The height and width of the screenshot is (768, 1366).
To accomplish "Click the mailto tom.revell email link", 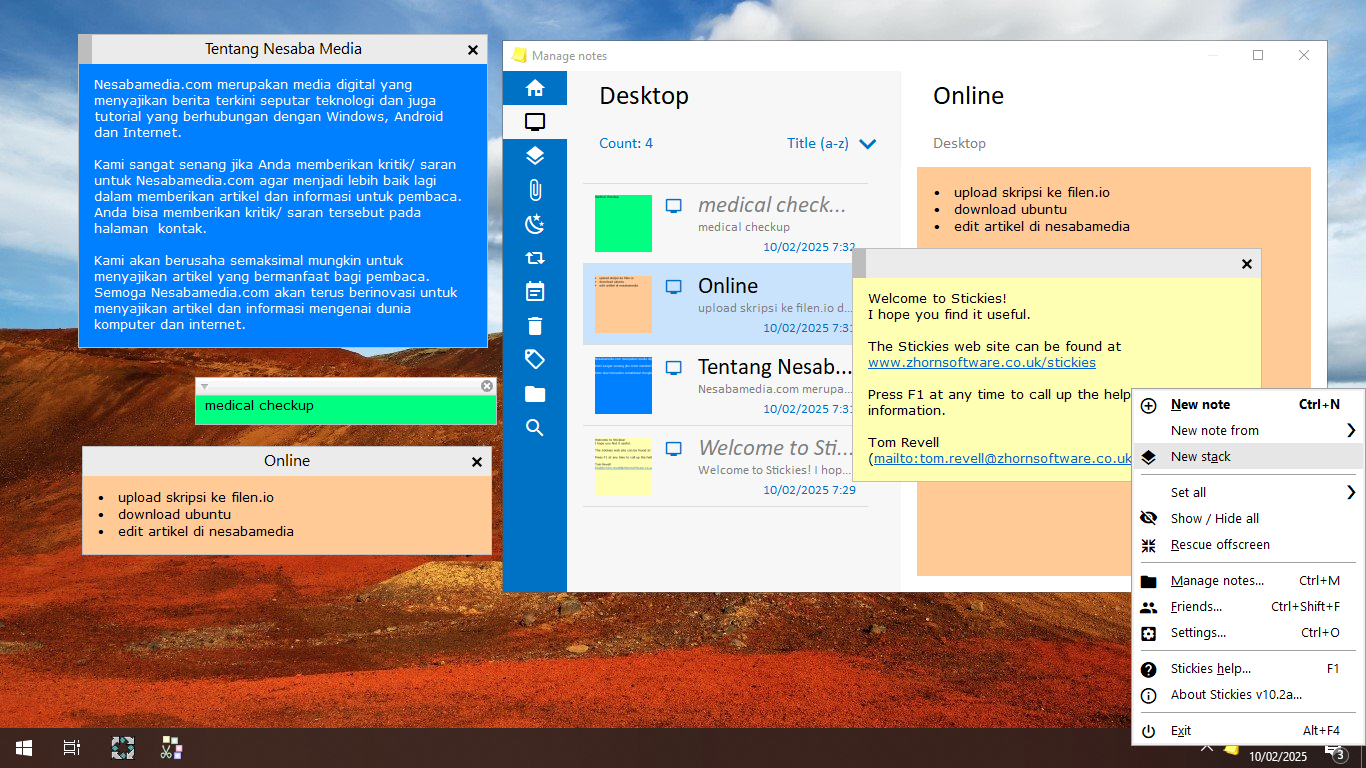I will [1001, 459].
